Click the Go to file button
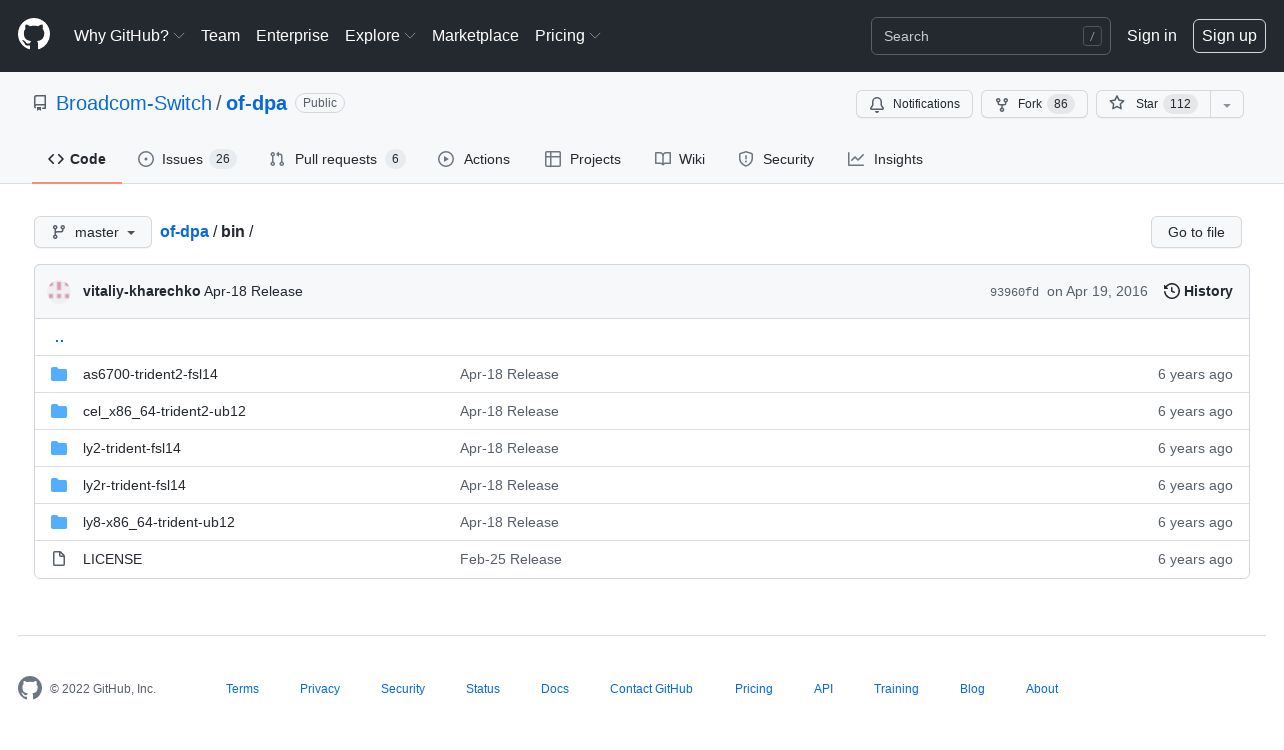1284x750 pixels. coord(1196,232)
